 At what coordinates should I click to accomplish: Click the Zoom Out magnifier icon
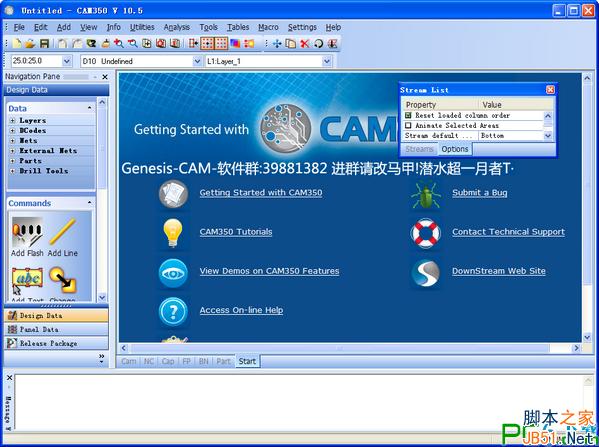tap(133, 44)
